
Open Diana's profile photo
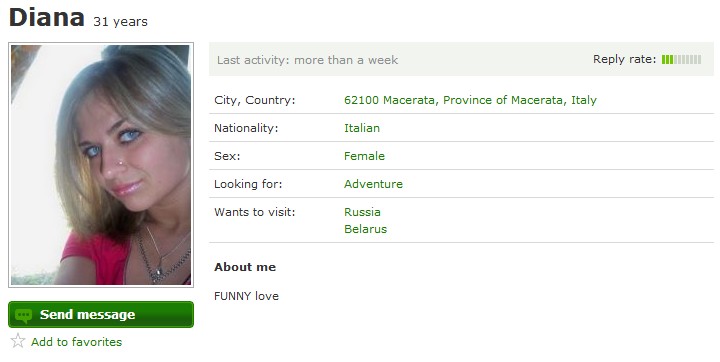[101, 165]
